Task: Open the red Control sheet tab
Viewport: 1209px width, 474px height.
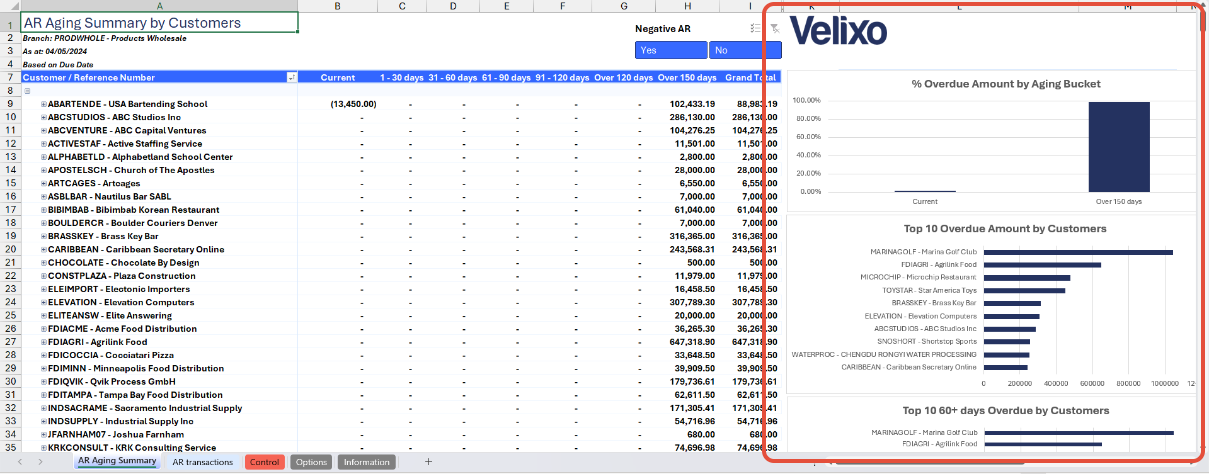Action: (265, 462)
